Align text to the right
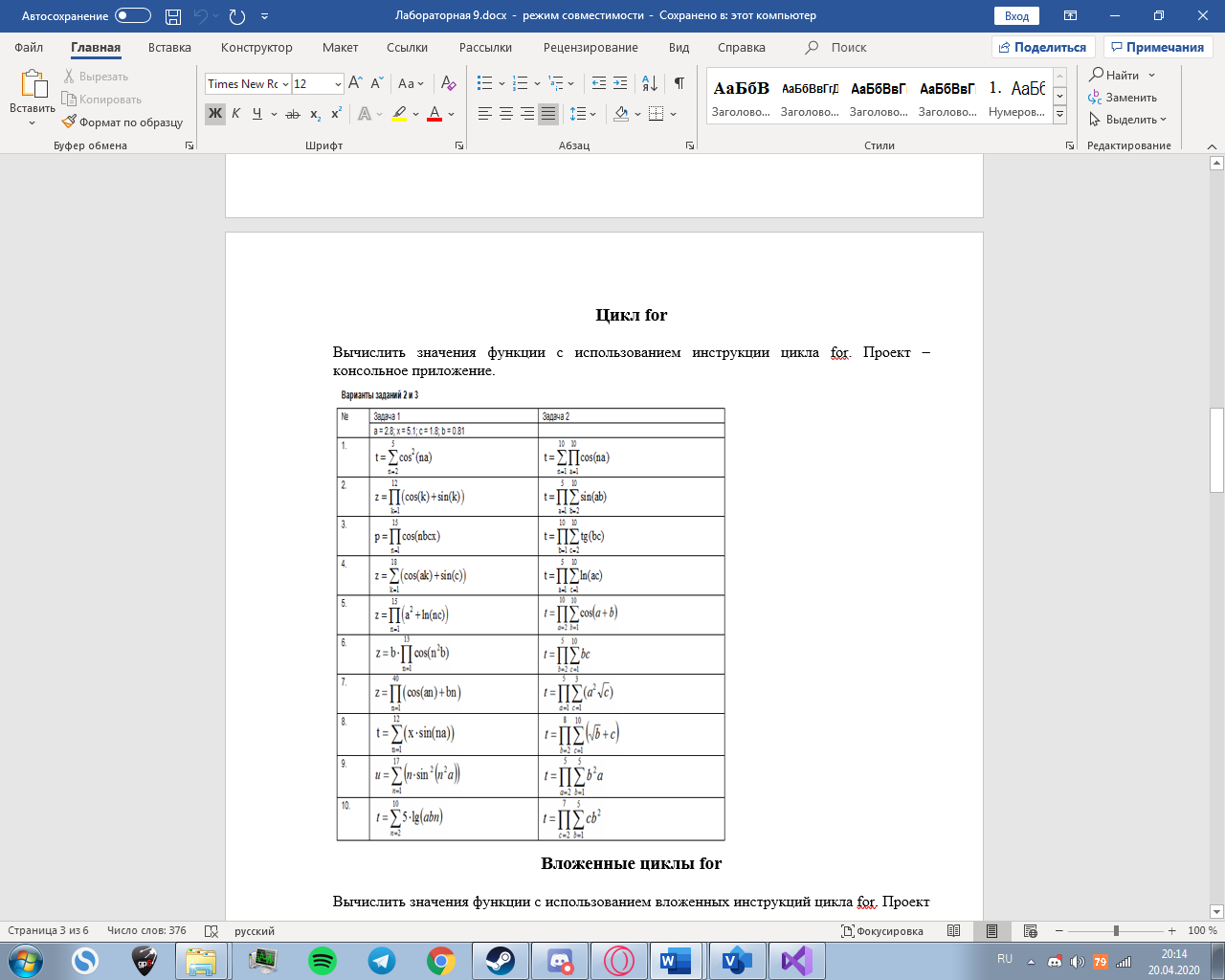The image size is (1225, 980). [526, 114]
